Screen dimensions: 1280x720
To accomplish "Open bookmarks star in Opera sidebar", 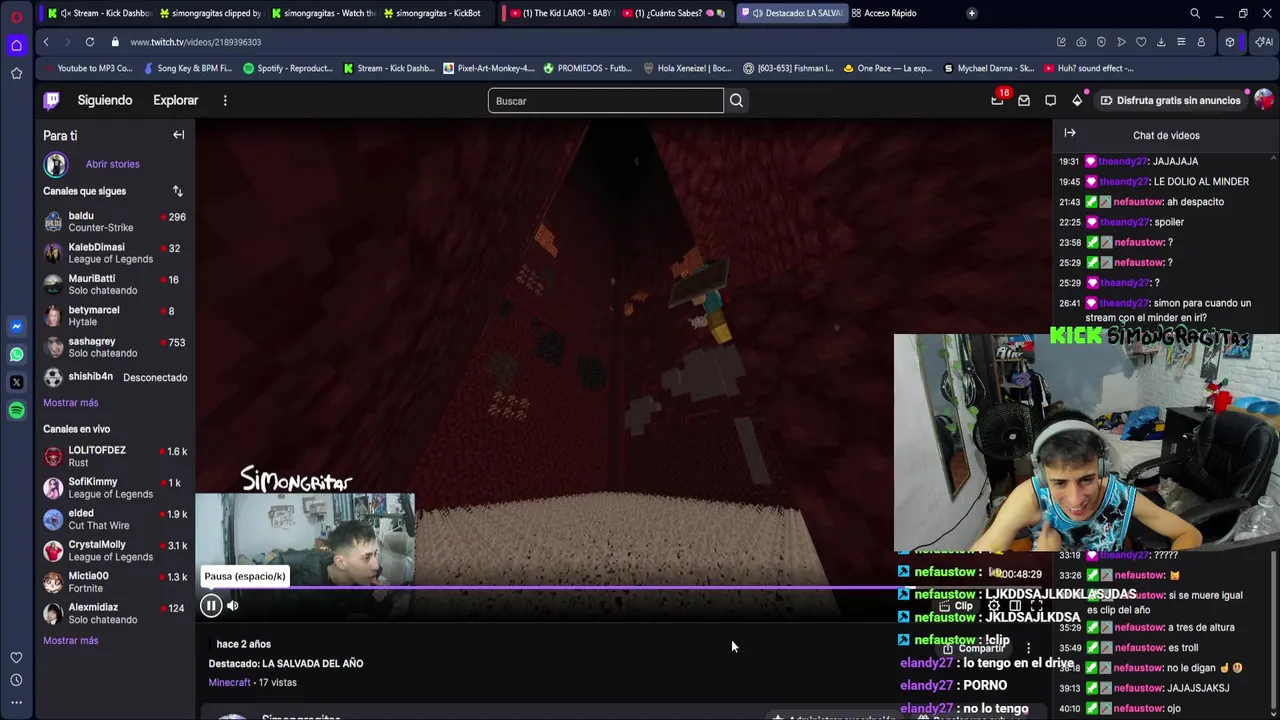I will coord(16,73).
